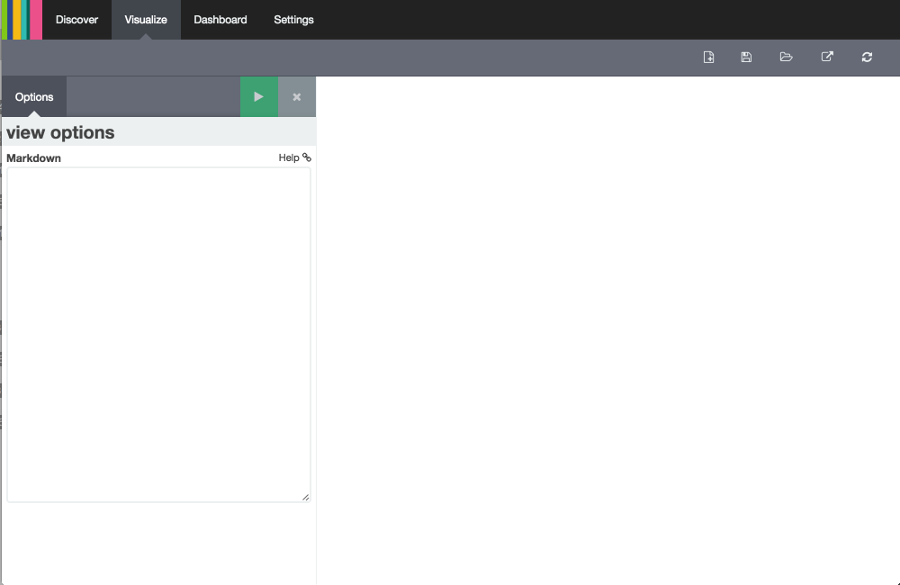Open the Dashboard tab

coord(220,19)
